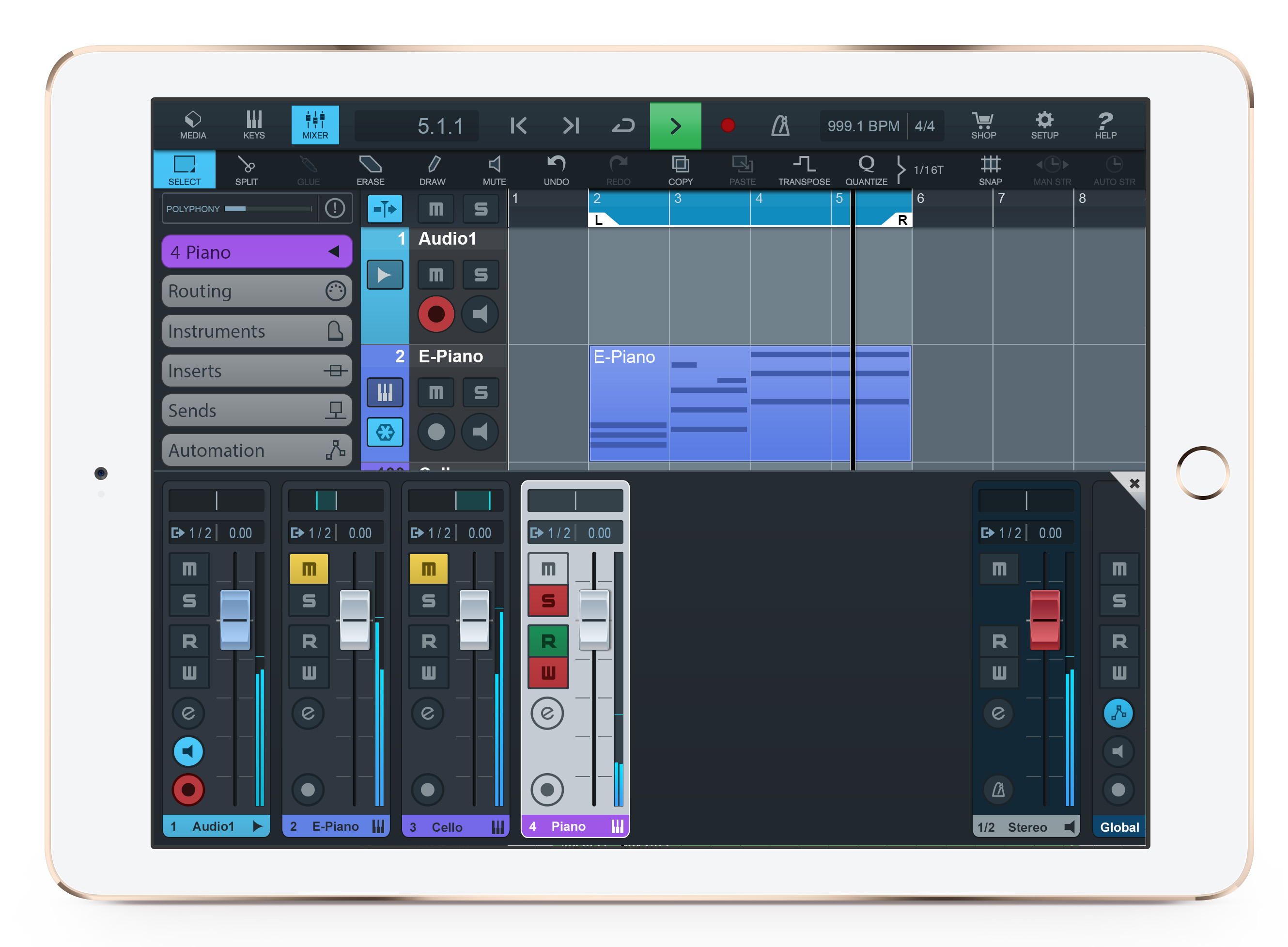Edit the 999.1 BPM tempo
The image size is (1288, 947).
(x=863, y=125)
